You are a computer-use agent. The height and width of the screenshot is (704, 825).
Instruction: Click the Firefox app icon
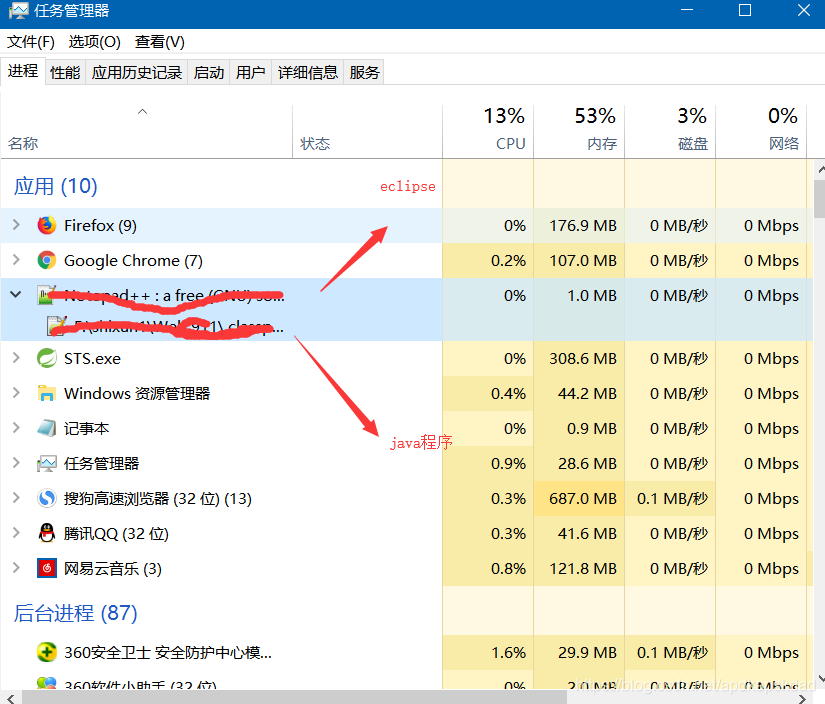tap(46, 225)
